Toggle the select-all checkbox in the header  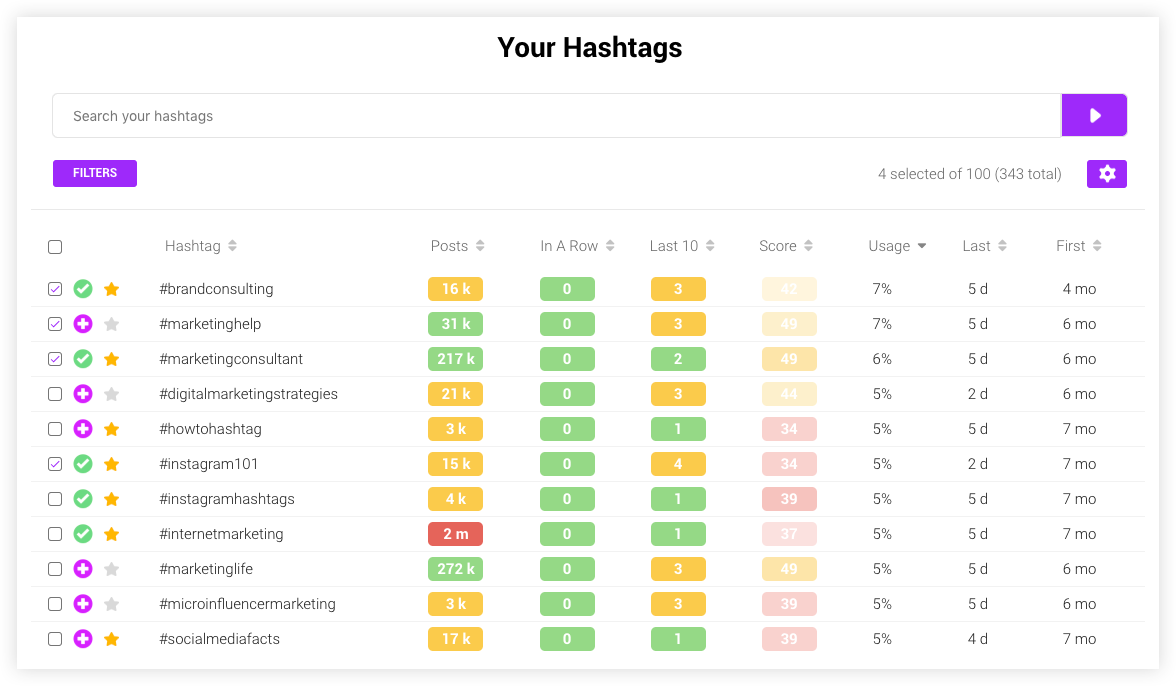pos(55,246)
